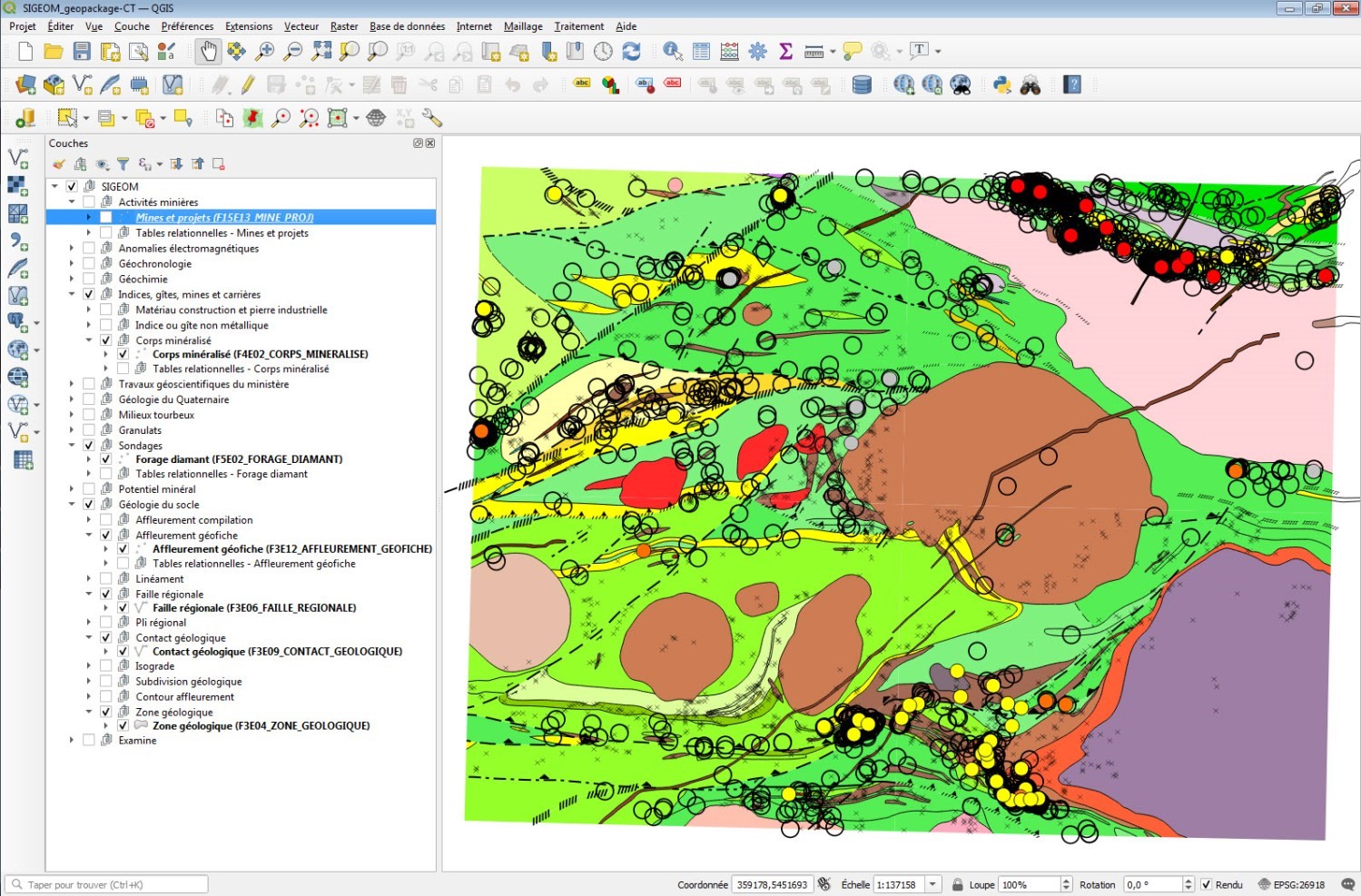
Task: Click the Coordonnée field in status bar
Action: click(x=772, y=884)
